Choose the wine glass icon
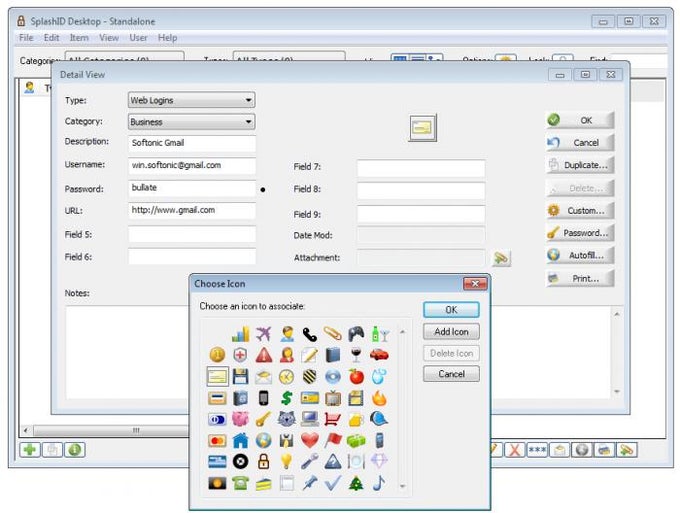Viewport: 680px width, 513px height. [356, 355]
